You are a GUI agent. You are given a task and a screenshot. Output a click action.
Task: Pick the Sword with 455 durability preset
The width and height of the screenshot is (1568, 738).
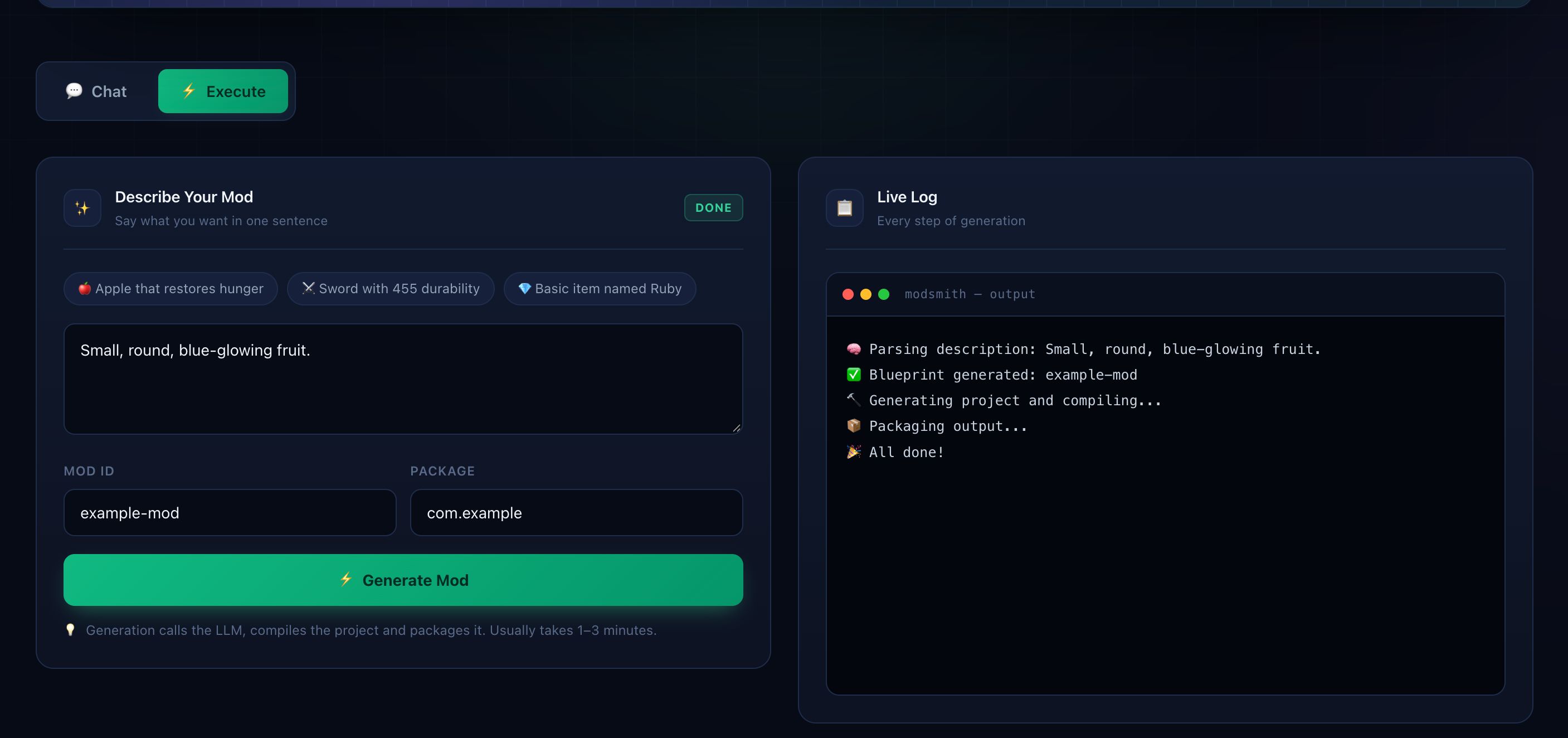(x=391, y=289)
